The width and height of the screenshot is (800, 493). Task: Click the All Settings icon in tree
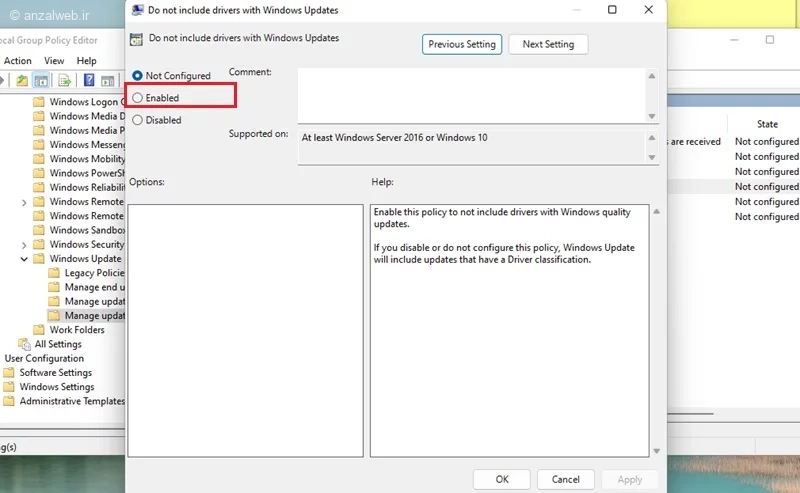(x=24, y=344)
